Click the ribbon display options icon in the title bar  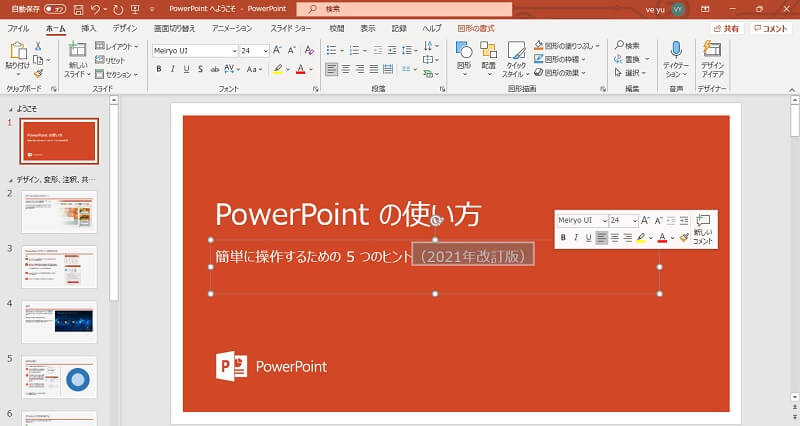click(x=705, y=9)
